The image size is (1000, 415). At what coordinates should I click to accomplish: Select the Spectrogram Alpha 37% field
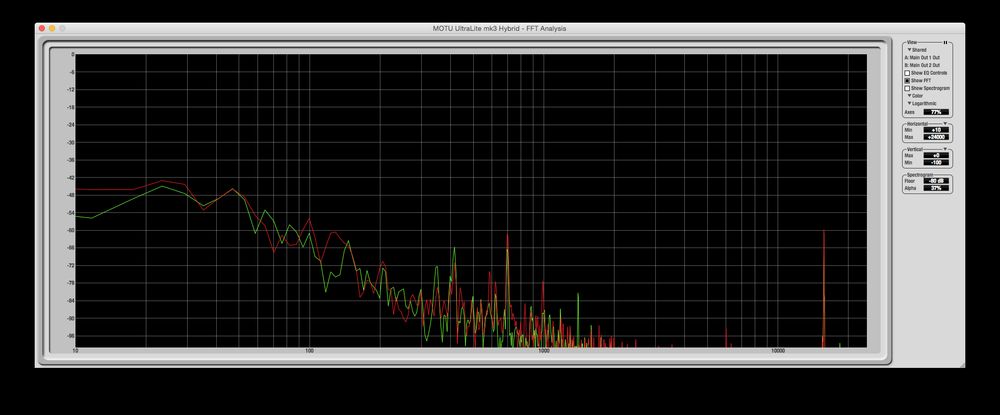[x=936, y=188]
